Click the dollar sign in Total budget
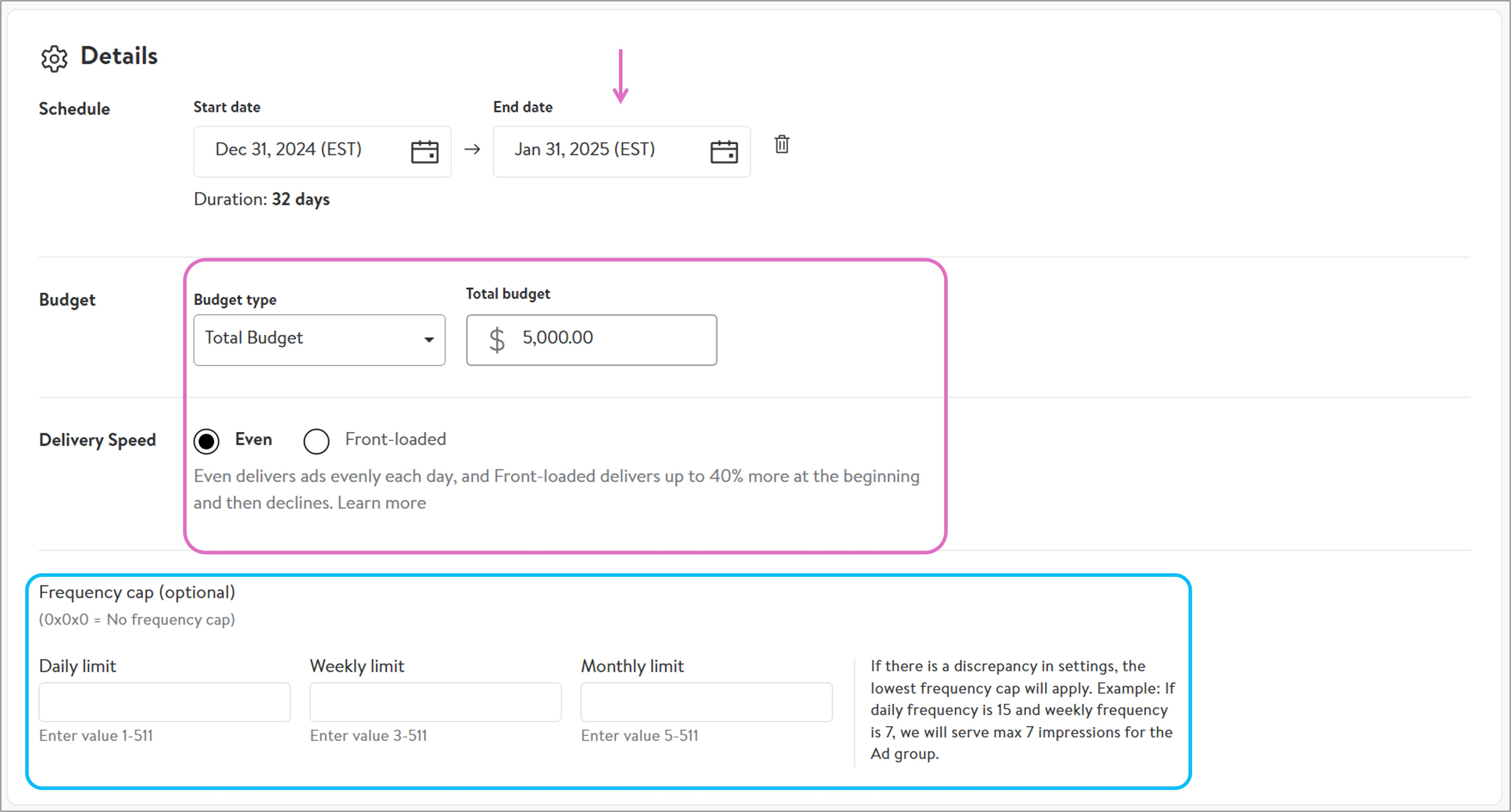Viewport: 1511px width, 812px height. click(496, 339)
